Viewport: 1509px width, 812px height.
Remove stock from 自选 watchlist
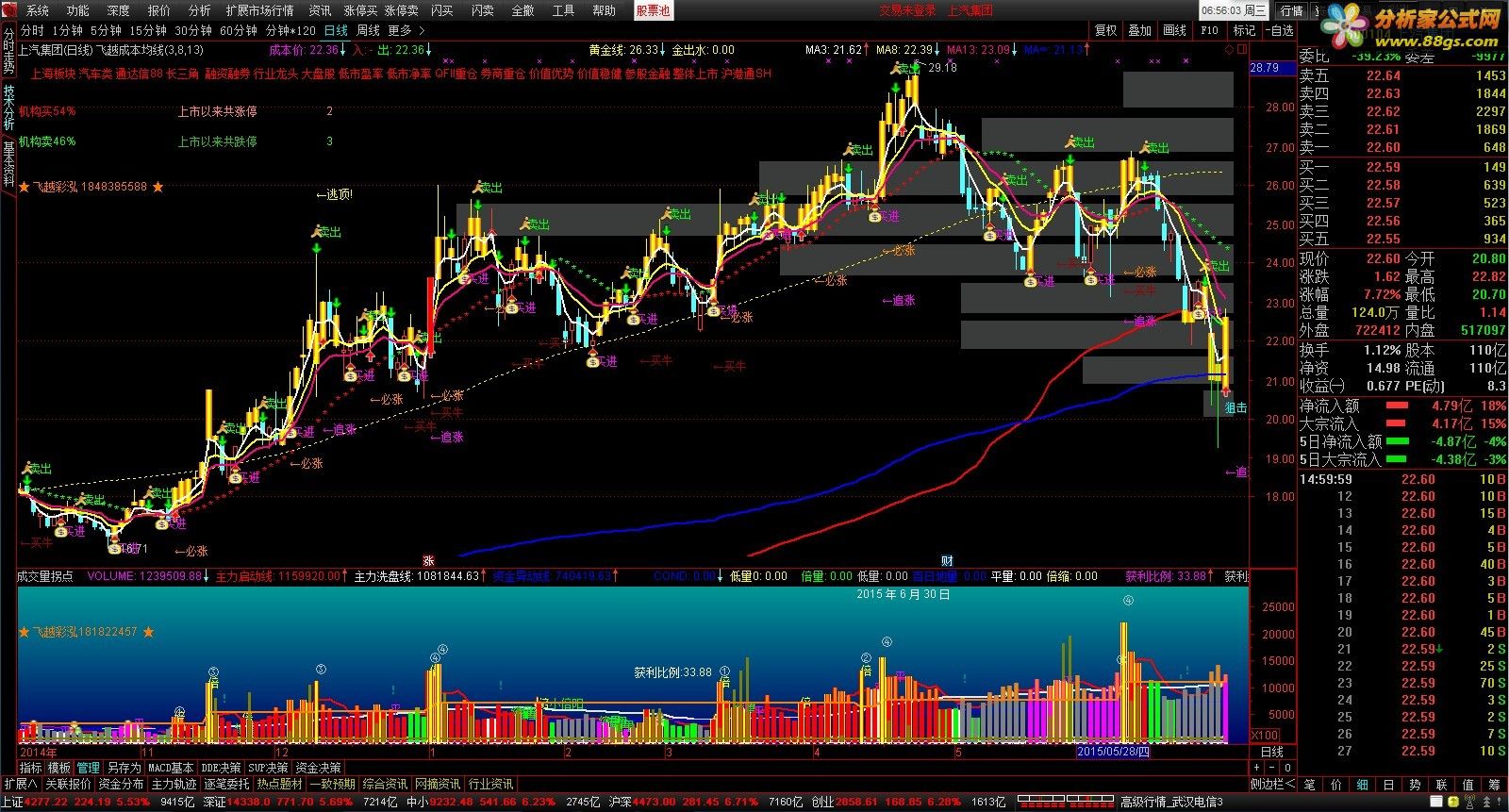tap(1278, 30)
